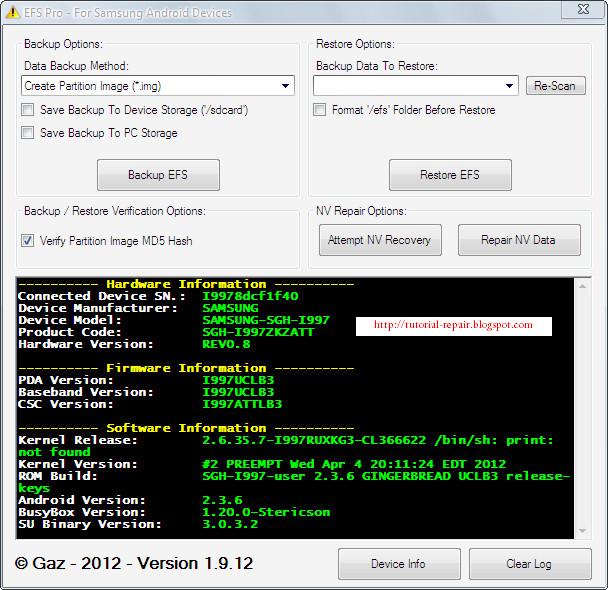Click the Kernel Version #2 PREEMPT line
This screenshot has width=608, height=590.
pos(262,464)
